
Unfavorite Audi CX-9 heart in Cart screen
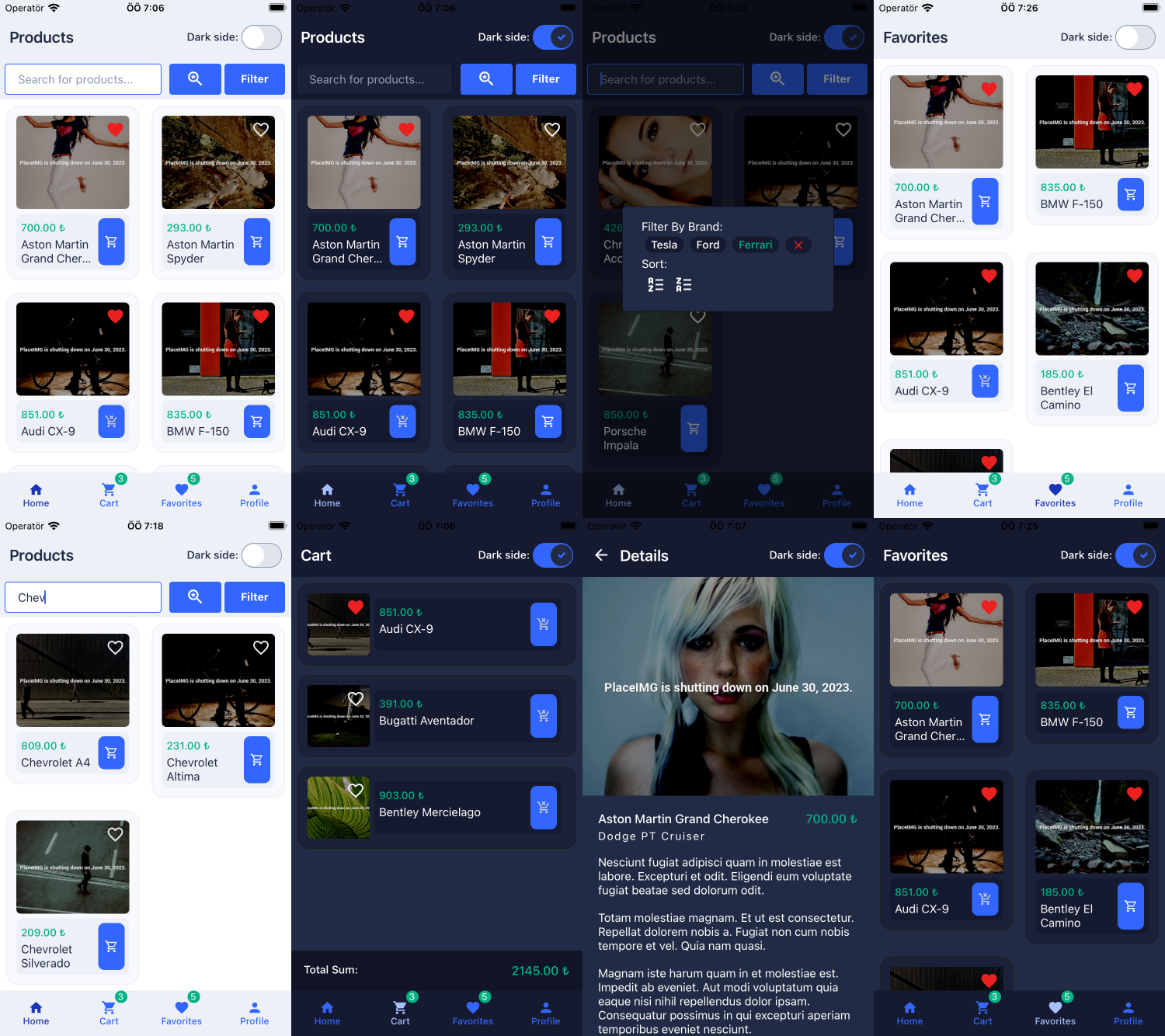356,607
